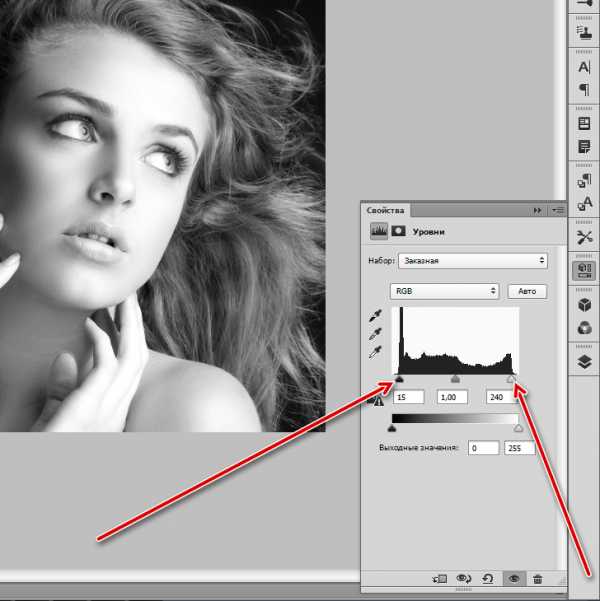
Task: Click the white output levels slider
Action: (x=518, y=428)
